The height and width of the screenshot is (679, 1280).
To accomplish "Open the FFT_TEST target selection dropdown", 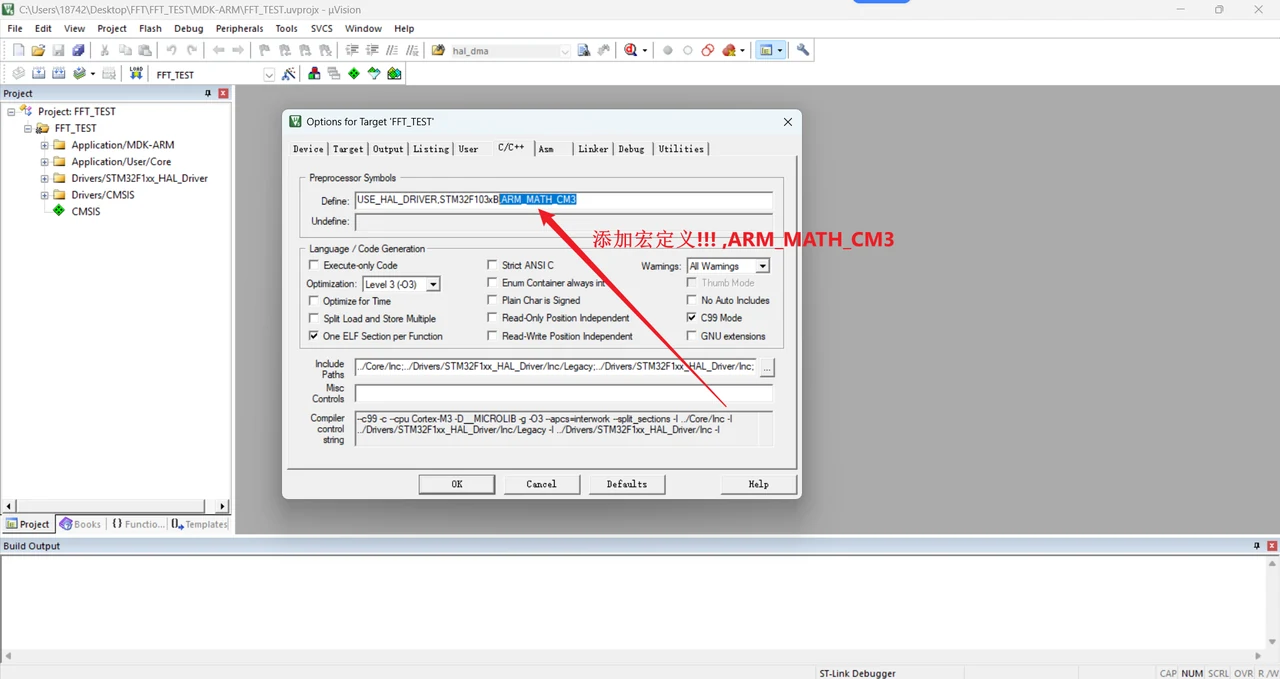I will pos(269,74).
